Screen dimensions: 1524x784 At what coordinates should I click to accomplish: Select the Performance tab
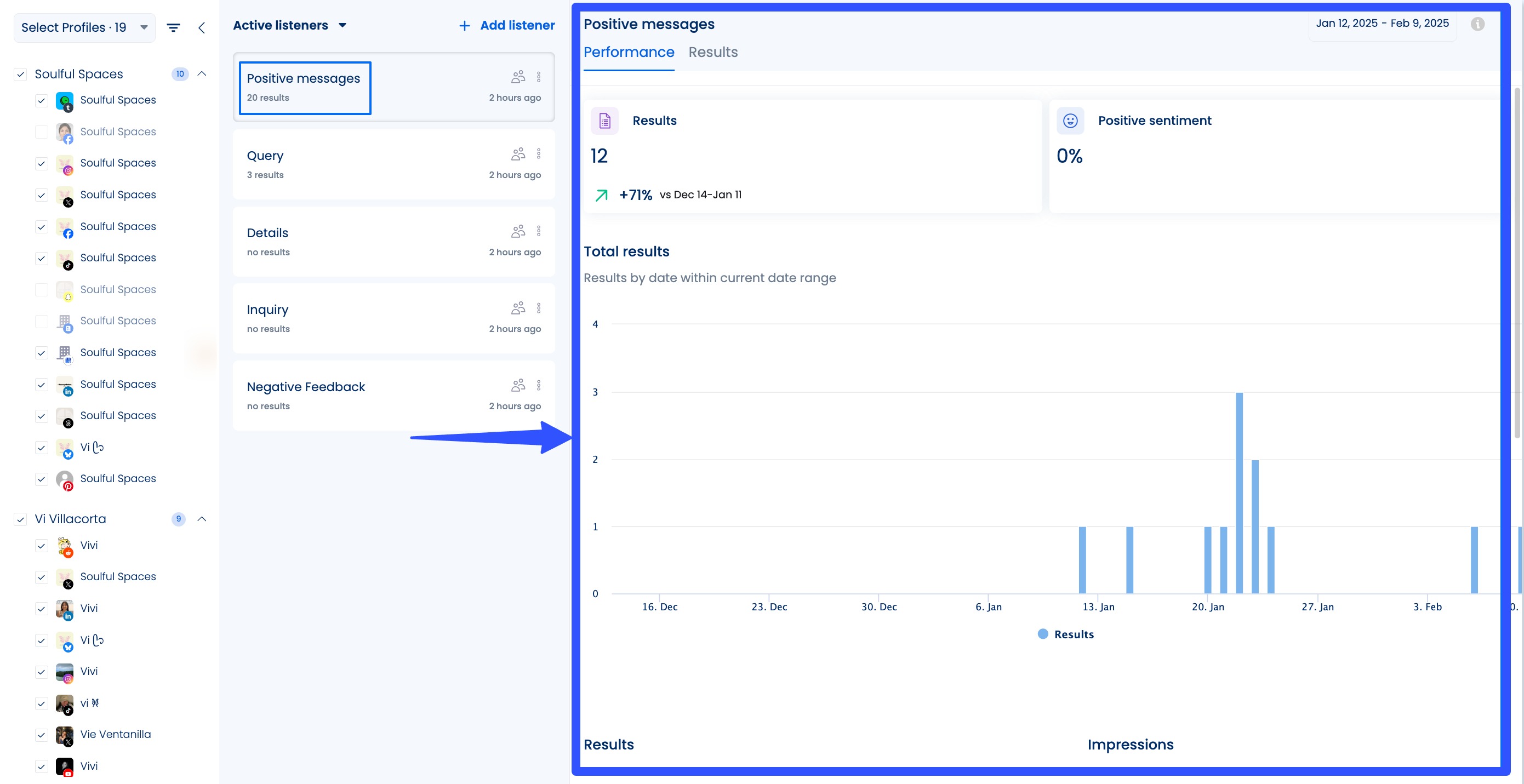[x=629, y=52]
